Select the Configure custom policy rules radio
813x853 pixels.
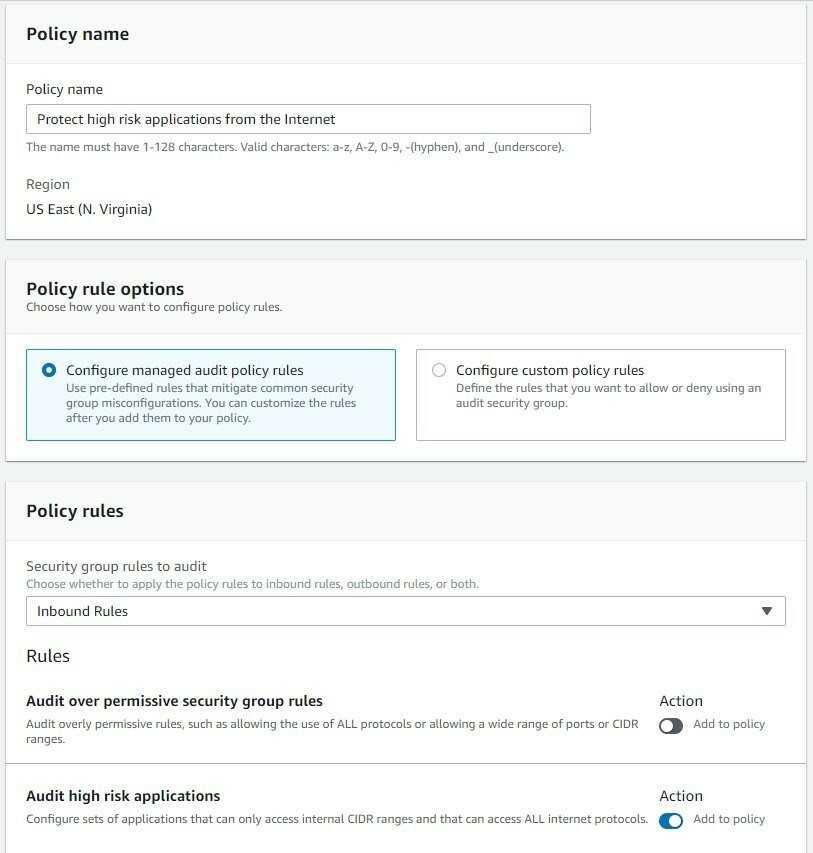point(439,370)
